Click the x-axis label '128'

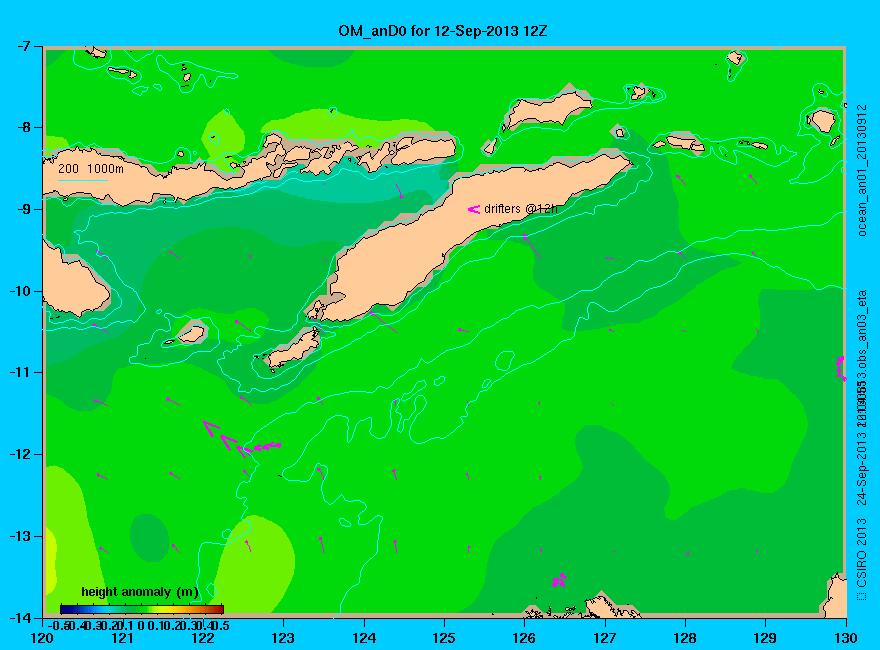pos(685,638)
